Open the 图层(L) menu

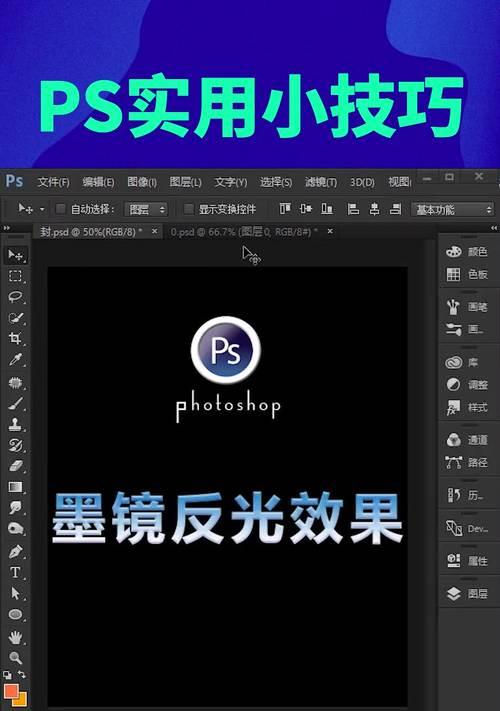tap(185, 182)
